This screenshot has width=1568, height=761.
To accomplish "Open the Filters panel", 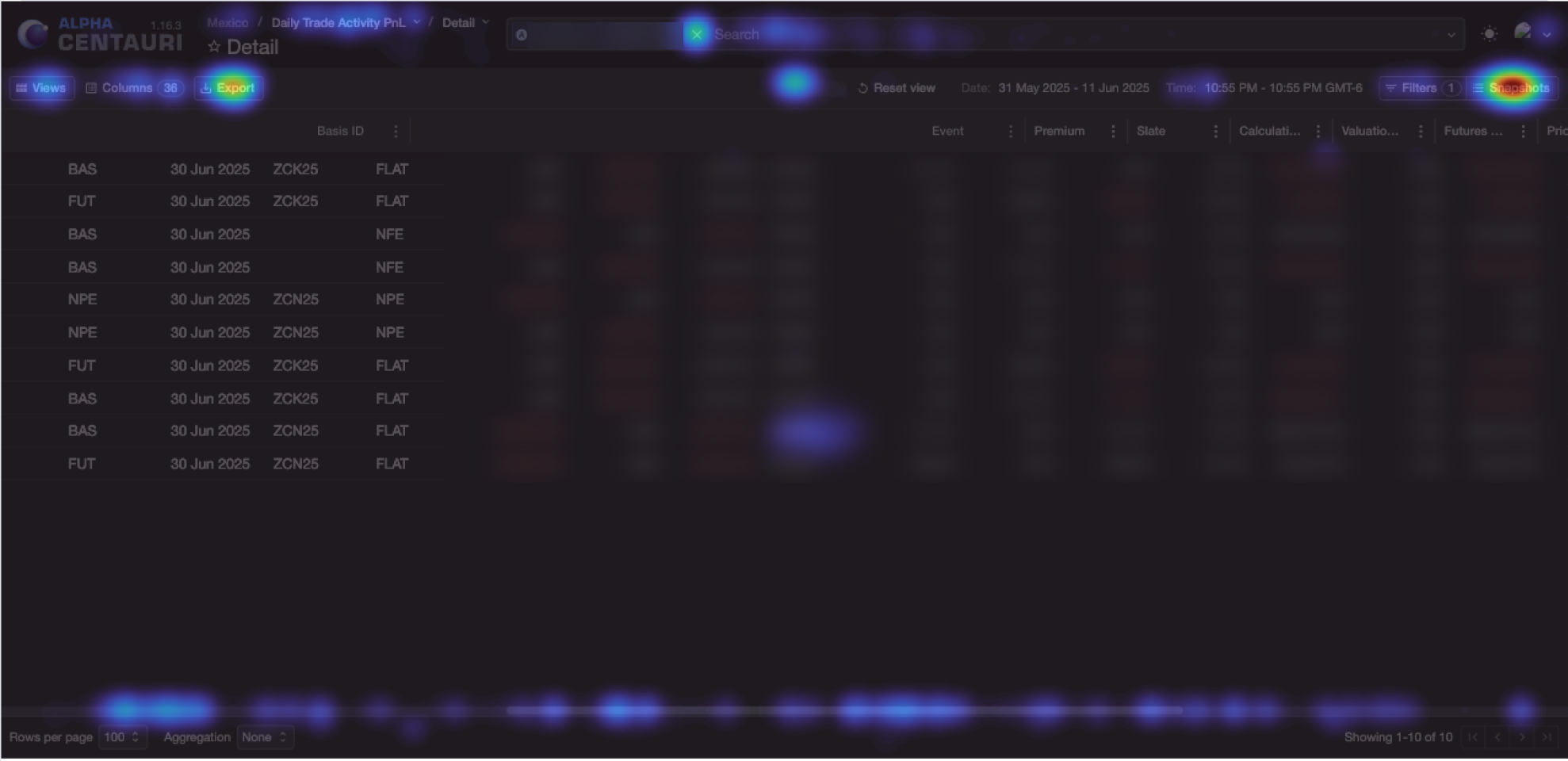I will 1421,88.
